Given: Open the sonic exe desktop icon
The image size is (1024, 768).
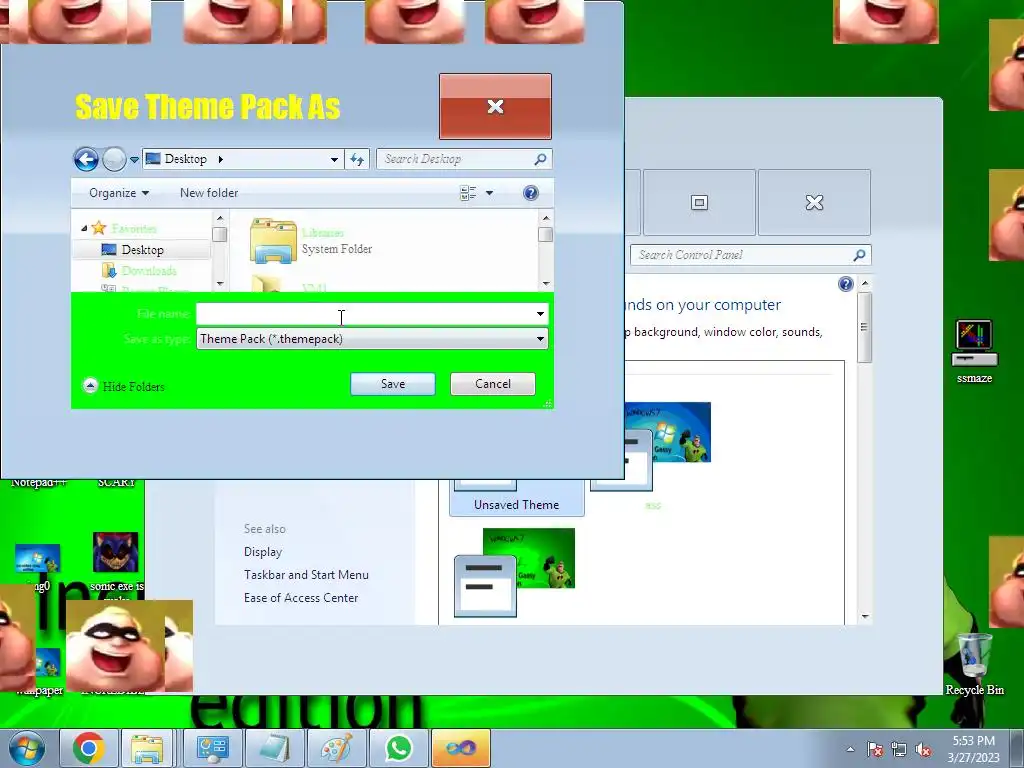Looking at the screenshot, I should pyautogui.click(x=116, y=563).
